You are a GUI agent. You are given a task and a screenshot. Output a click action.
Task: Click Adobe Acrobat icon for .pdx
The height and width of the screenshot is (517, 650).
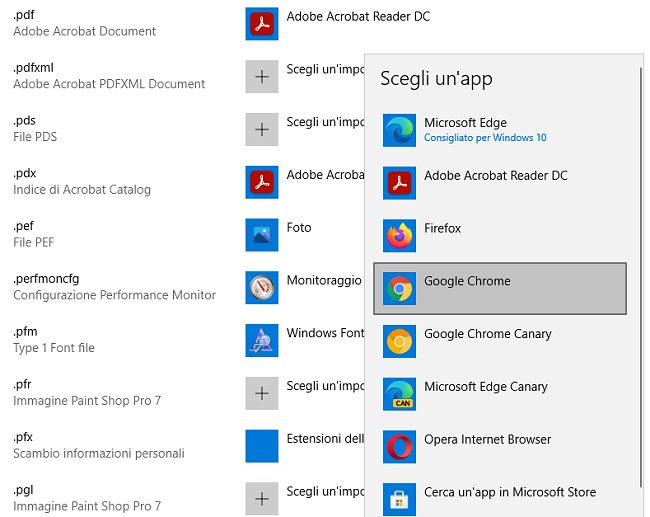point(262,182)
